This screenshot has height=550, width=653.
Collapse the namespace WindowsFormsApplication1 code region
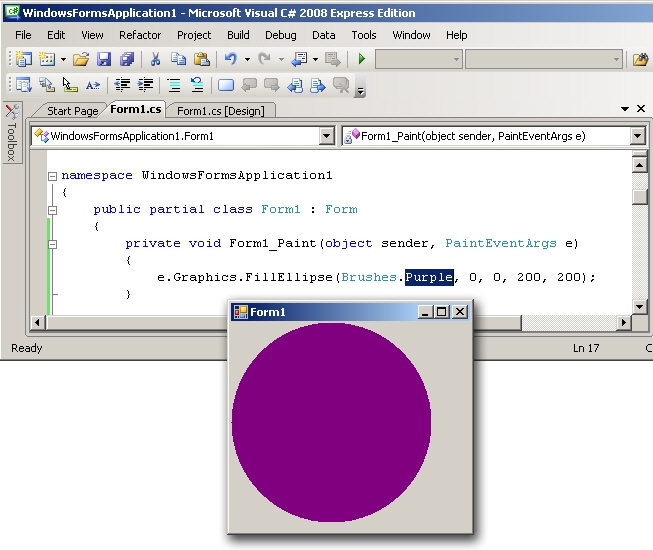pos(52,176)
